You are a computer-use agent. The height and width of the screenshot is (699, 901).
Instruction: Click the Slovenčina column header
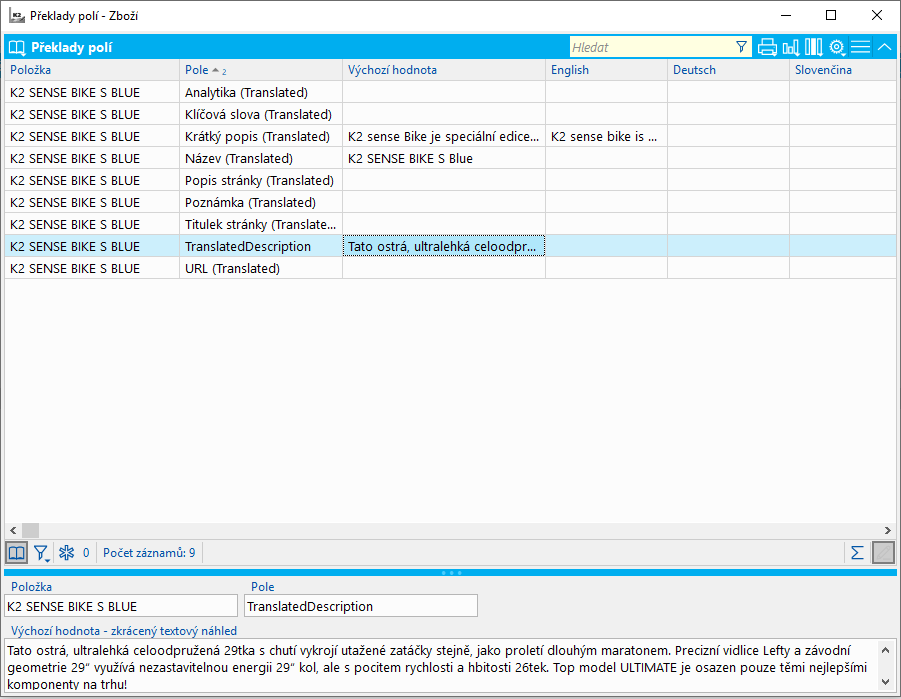pos(842,70)
